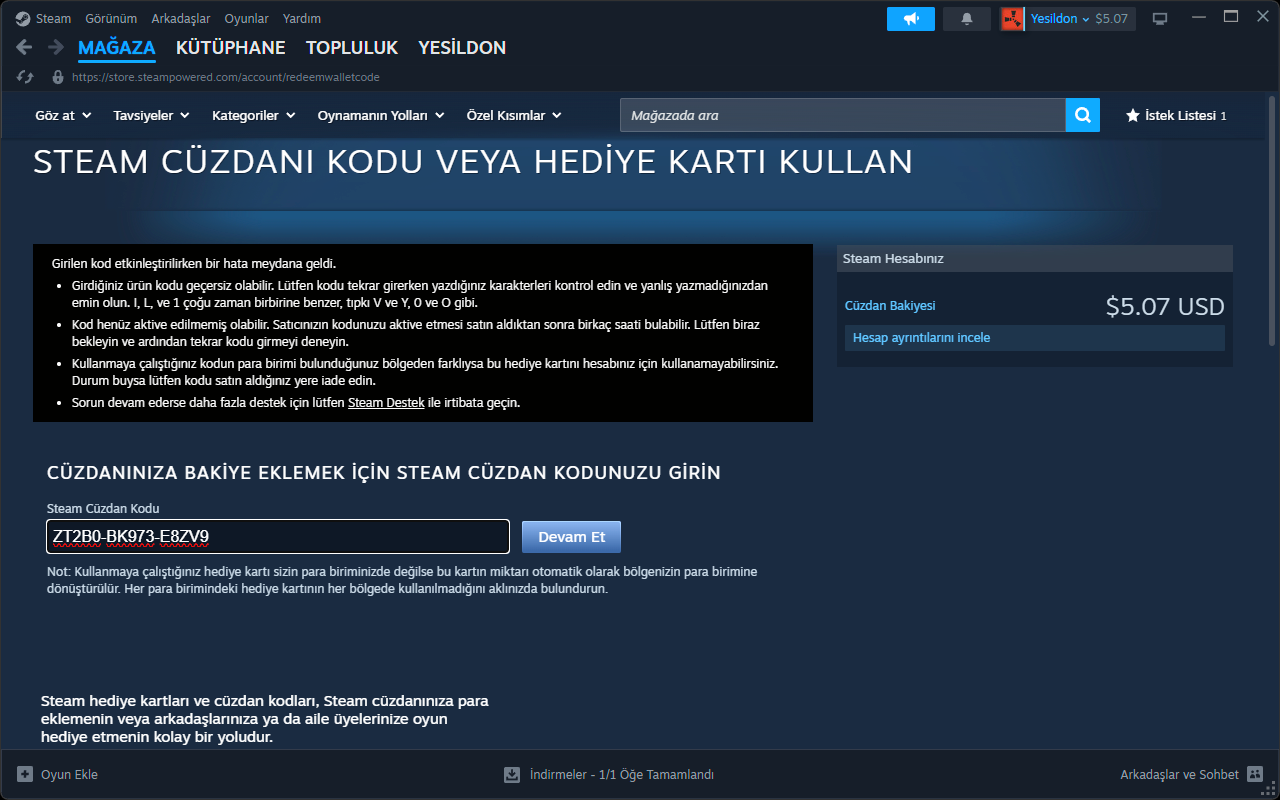The height and width of the screenshot is (800, 1280).
Task: Expand the Tavsiyeler dropdown
Action: pyautogui.click(x=151, y=116)
